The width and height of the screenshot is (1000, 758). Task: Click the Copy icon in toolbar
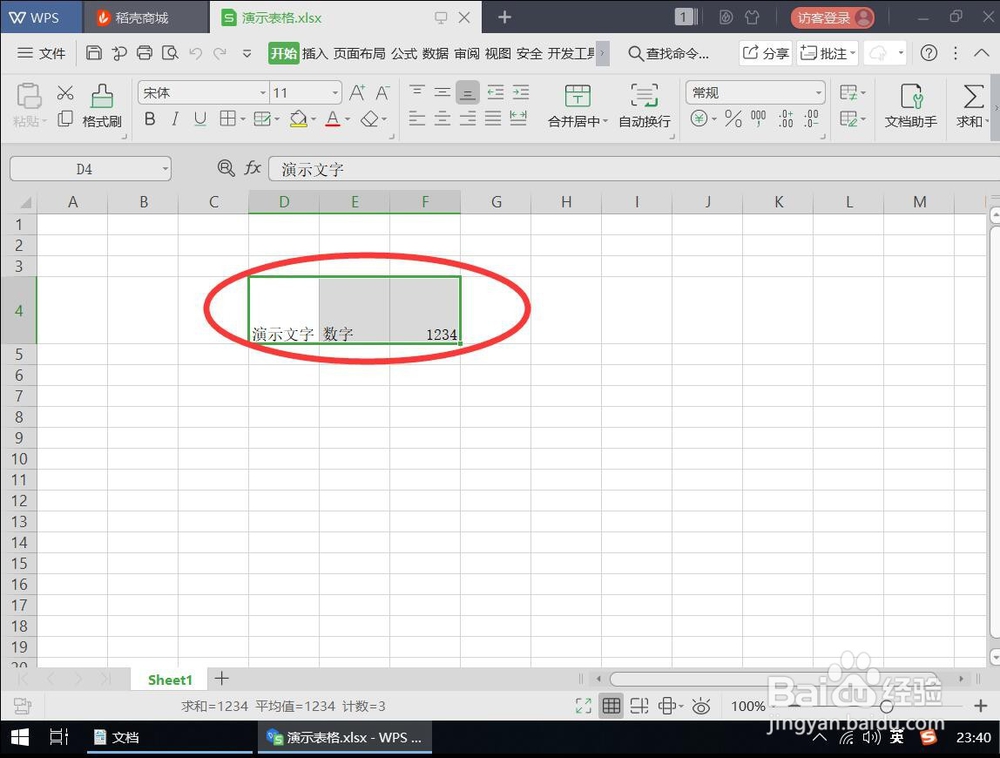pos(65,120)
